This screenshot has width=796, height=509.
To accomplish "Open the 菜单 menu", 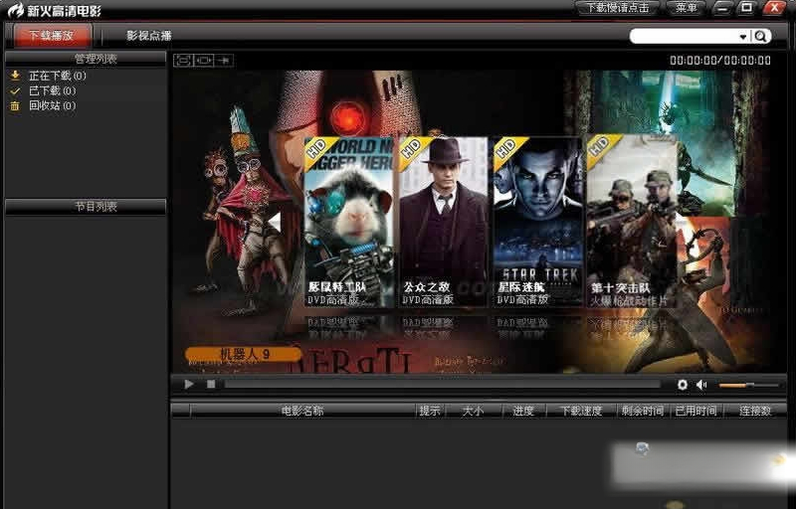I will tap(686, 8).
